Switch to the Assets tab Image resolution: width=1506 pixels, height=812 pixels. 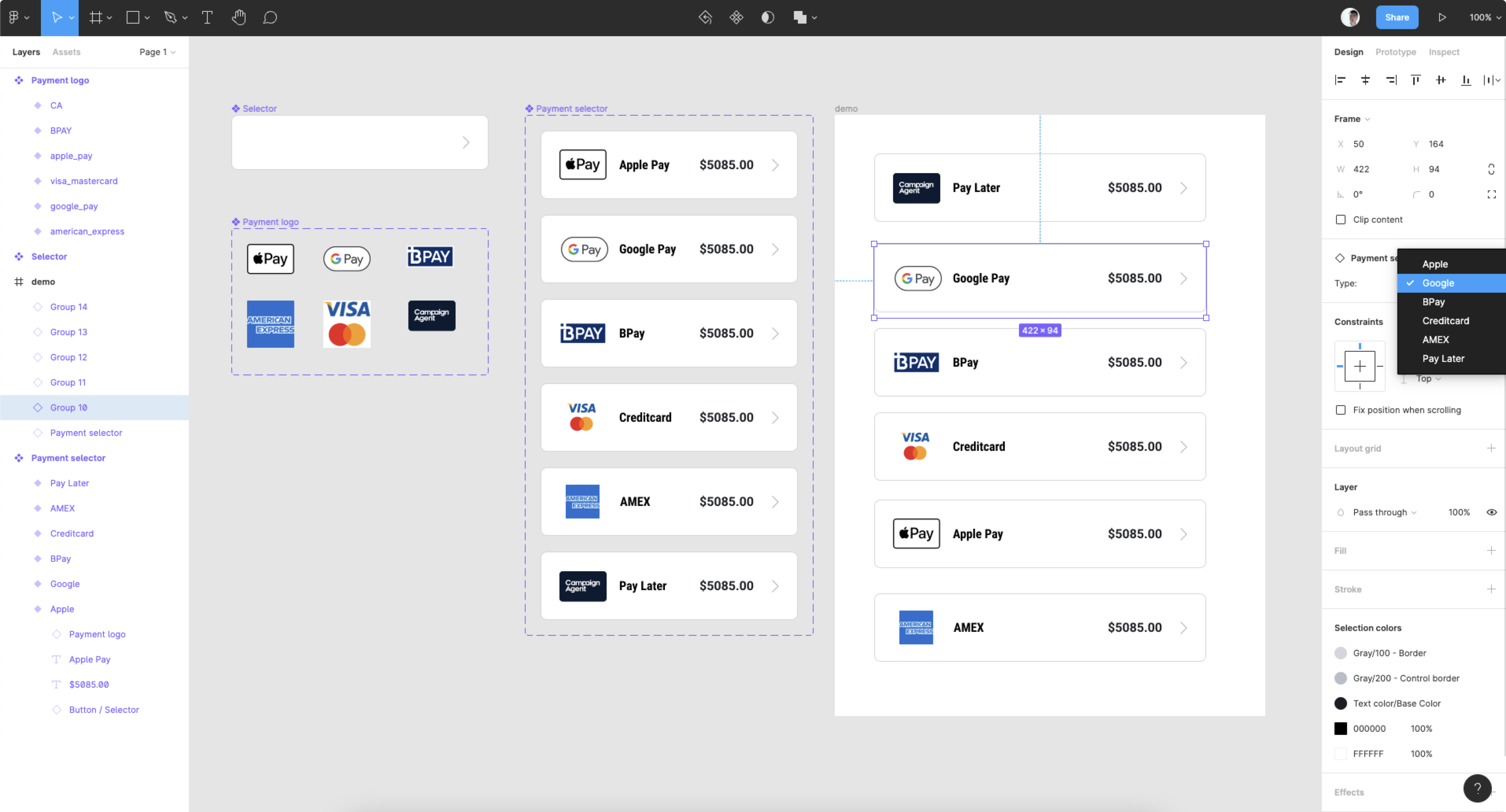tap(66, 52)
